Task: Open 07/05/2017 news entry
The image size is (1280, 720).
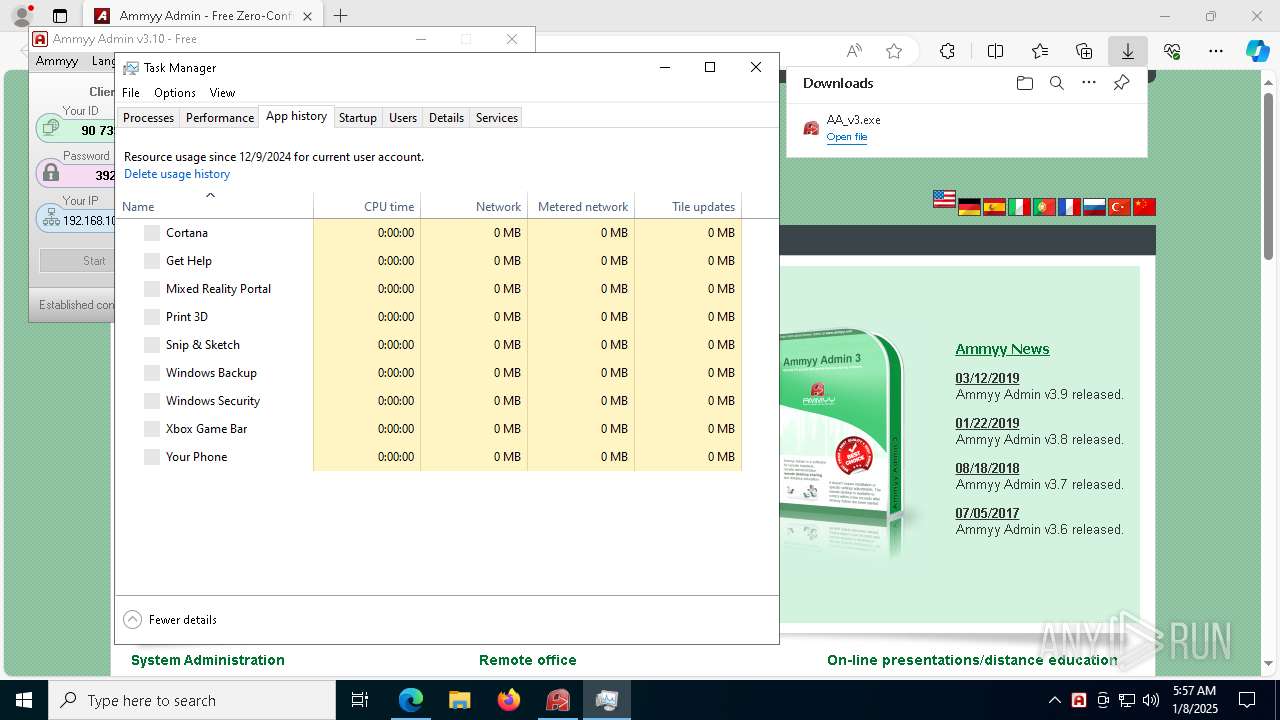Action: pyautogui.click(x=987, y=513)
